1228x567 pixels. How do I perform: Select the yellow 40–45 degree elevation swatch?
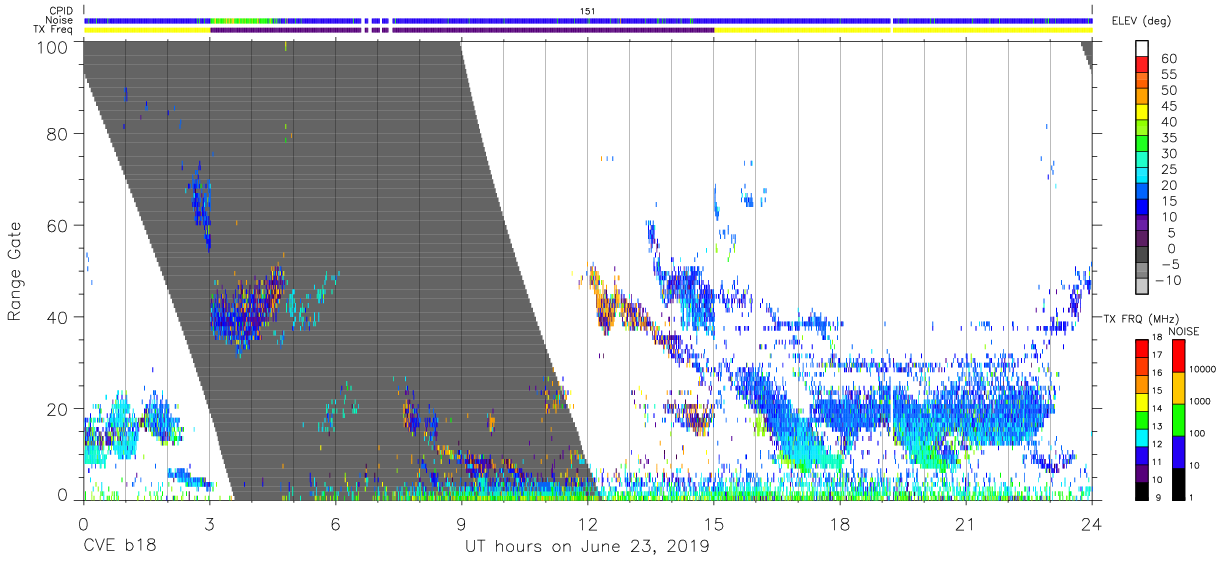(x=1142, y=114)
